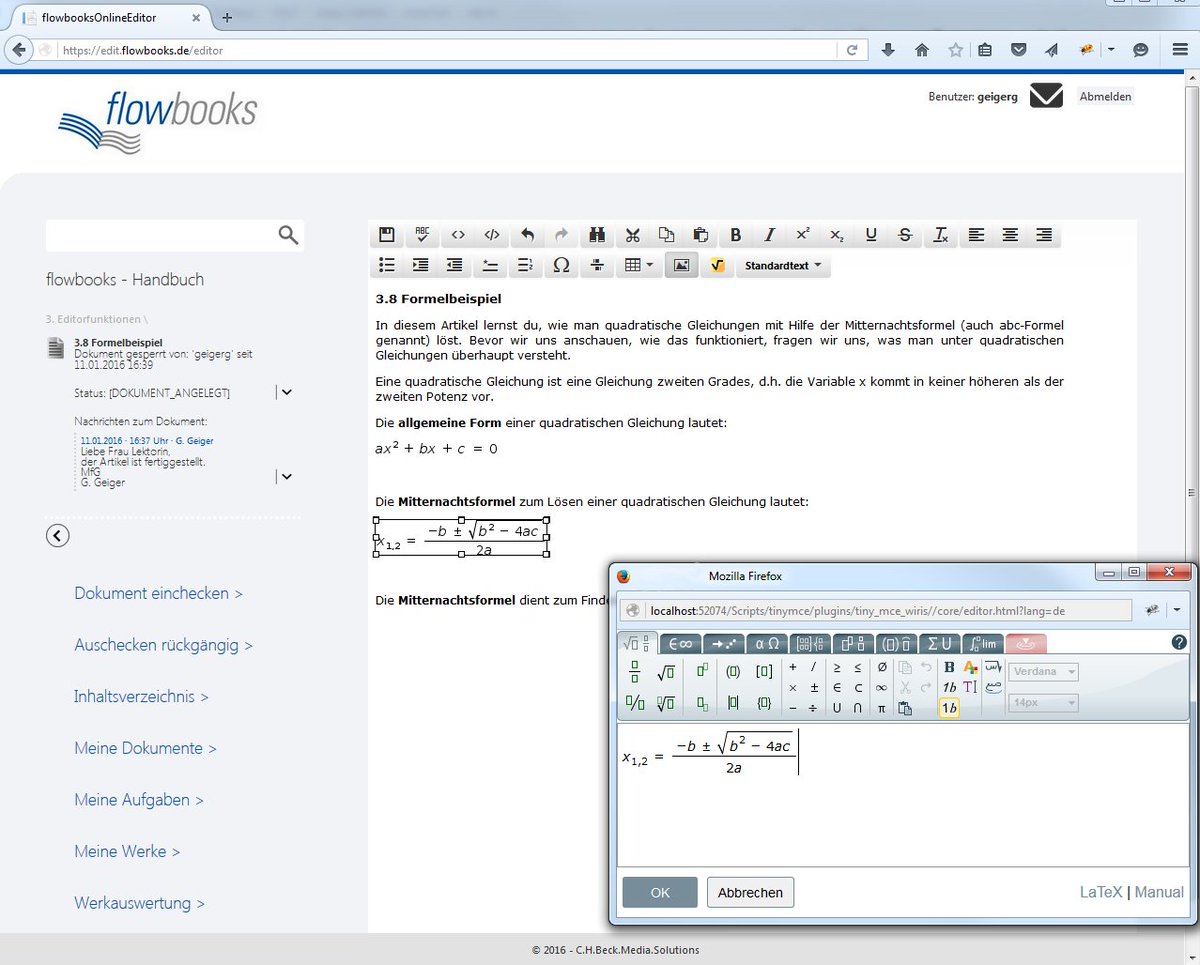Toggle bold formatting in the flowbooks editor
Viewport: 1200px width, 965px height.
tap(736, 235)
